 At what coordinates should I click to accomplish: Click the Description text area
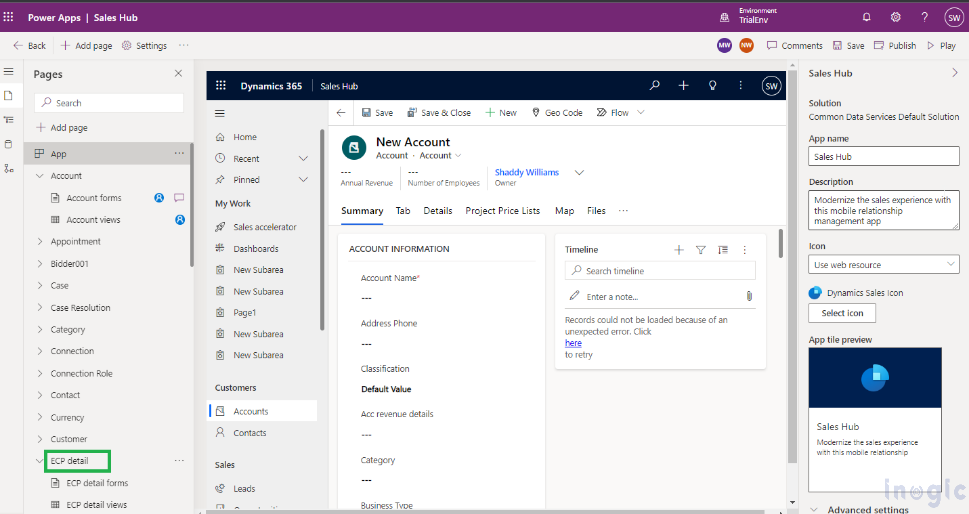click(884, 210)
